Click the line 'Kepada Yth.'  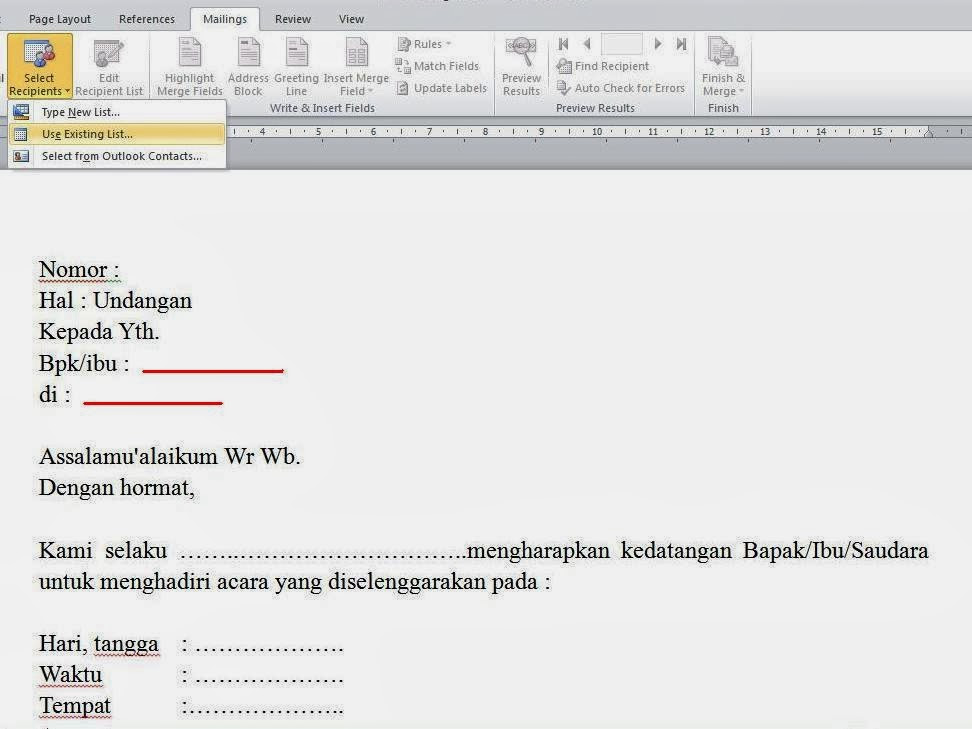(99, 332)
